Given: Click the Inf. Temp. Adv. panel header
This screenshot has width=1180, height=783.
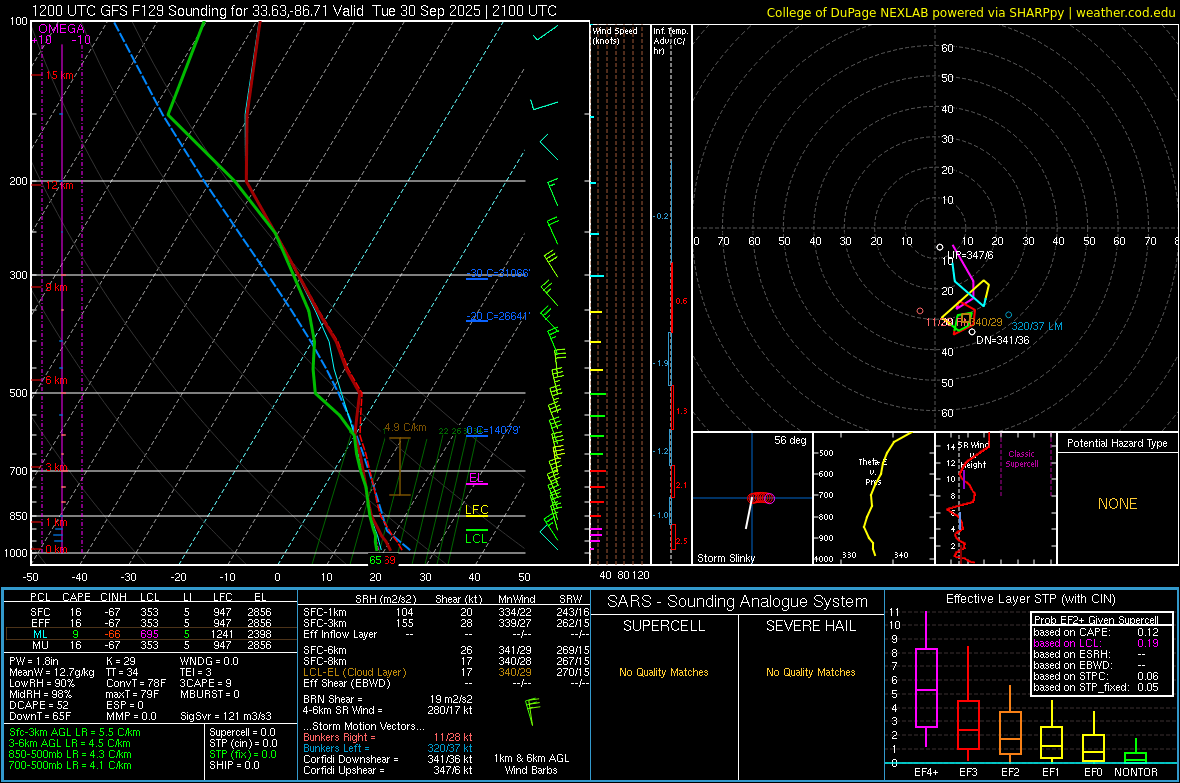Looking at the screenshot, I should 670,41.
